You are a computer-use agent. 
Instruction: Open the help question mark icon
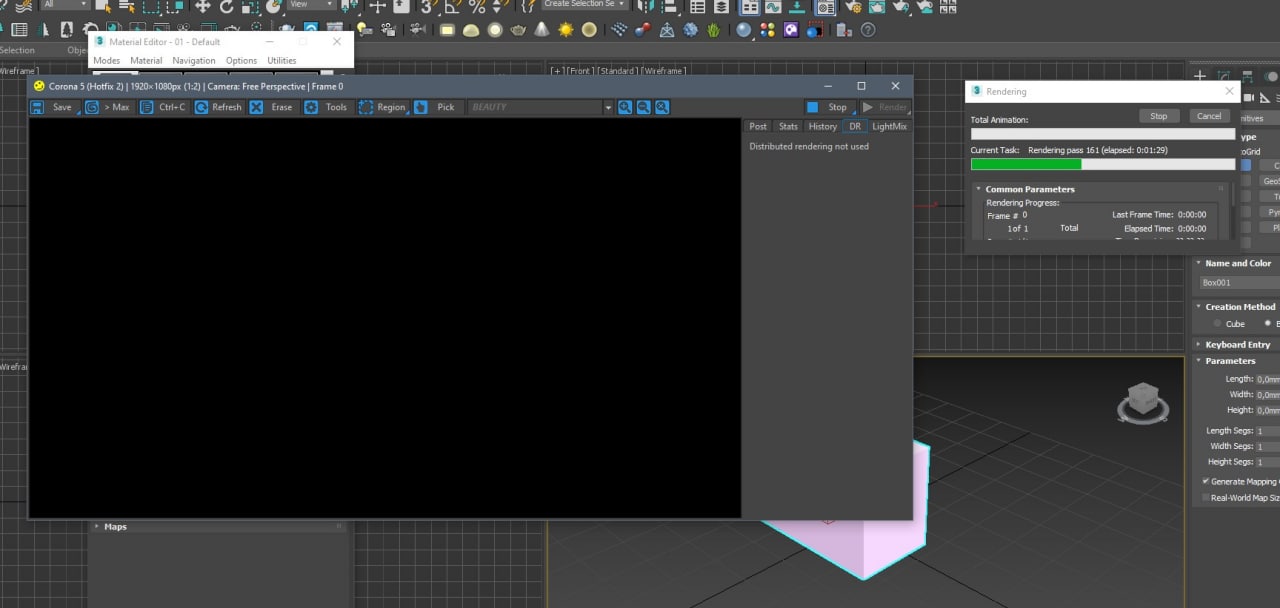pos(867,30)
